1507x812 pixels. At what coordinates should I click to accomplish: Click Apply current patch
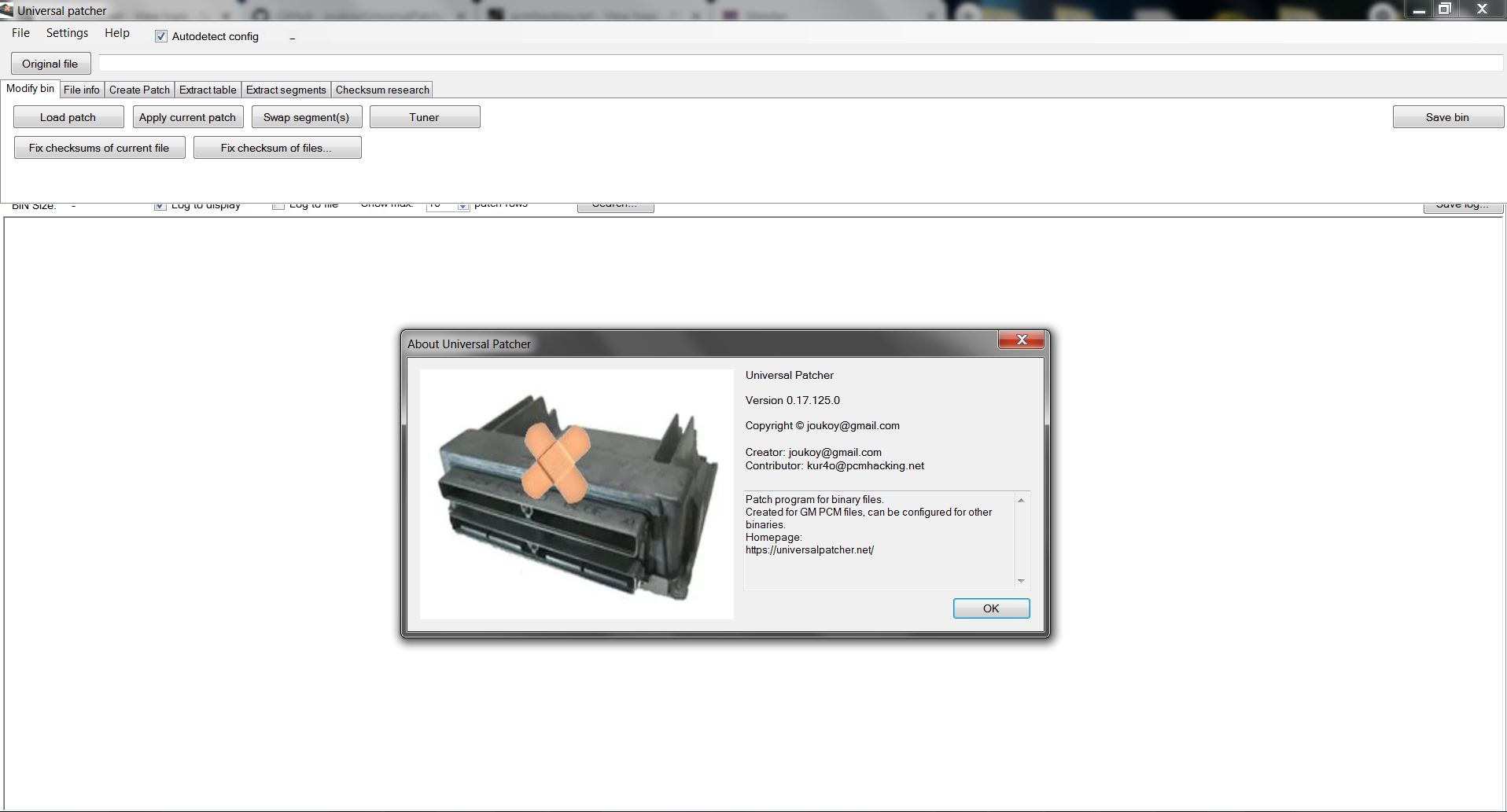tap(188, 117)
